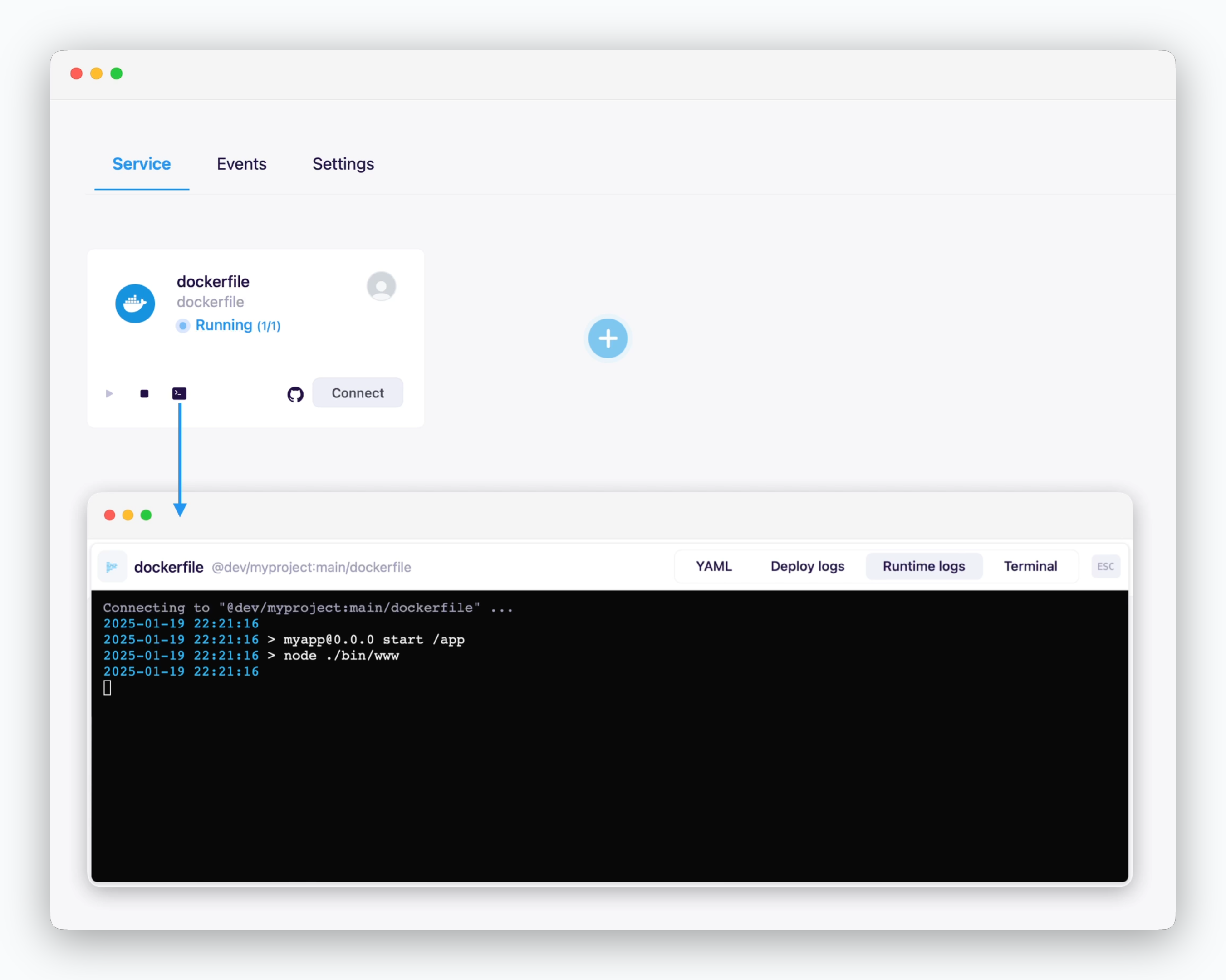Start the service with the play icon
Viewport: 1226px width, 980px height.
(109, 393)
